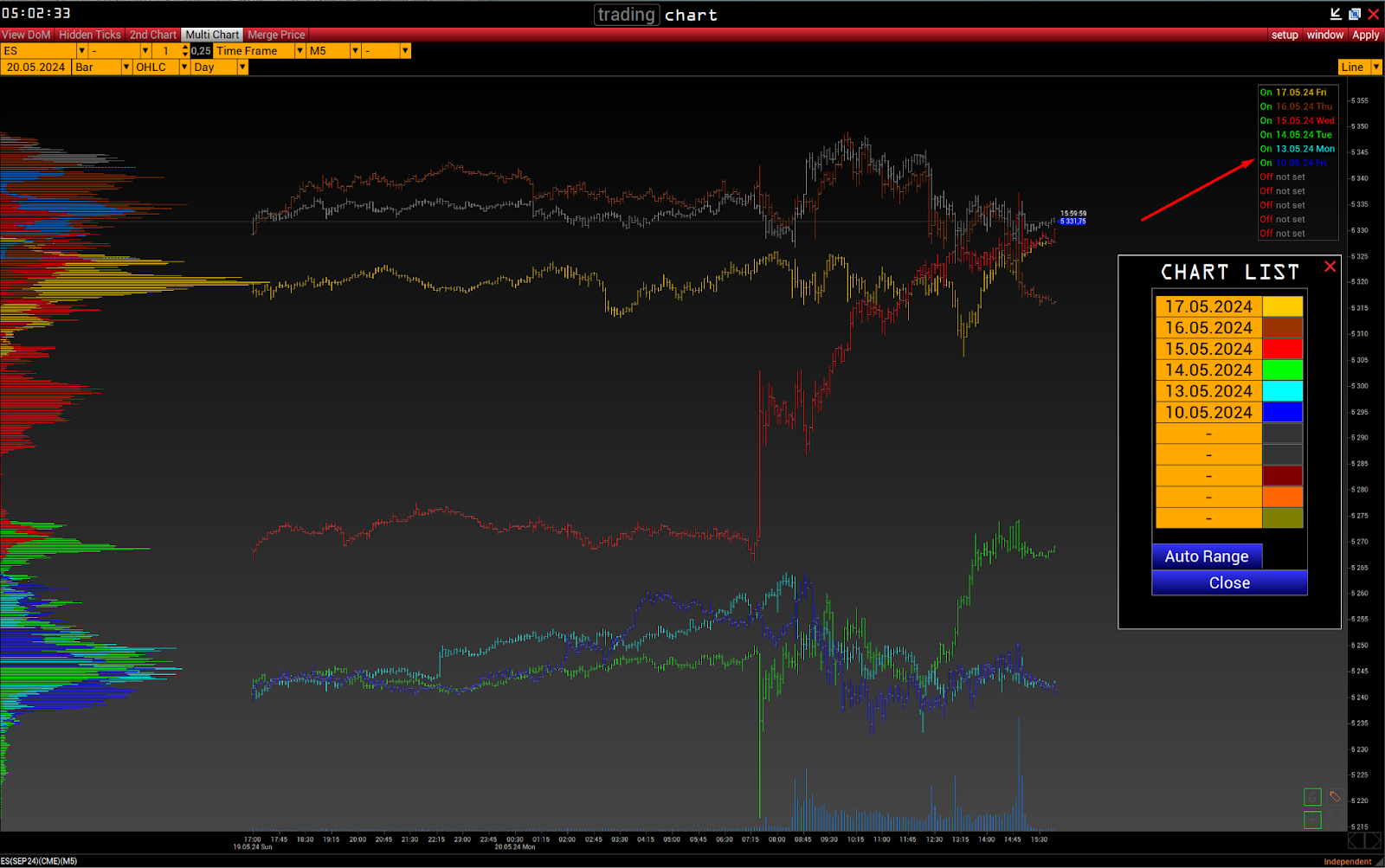Expand the M5 timeframe dropdown
The height and width of the screenshot is (868, 1385).
[354, 51]
